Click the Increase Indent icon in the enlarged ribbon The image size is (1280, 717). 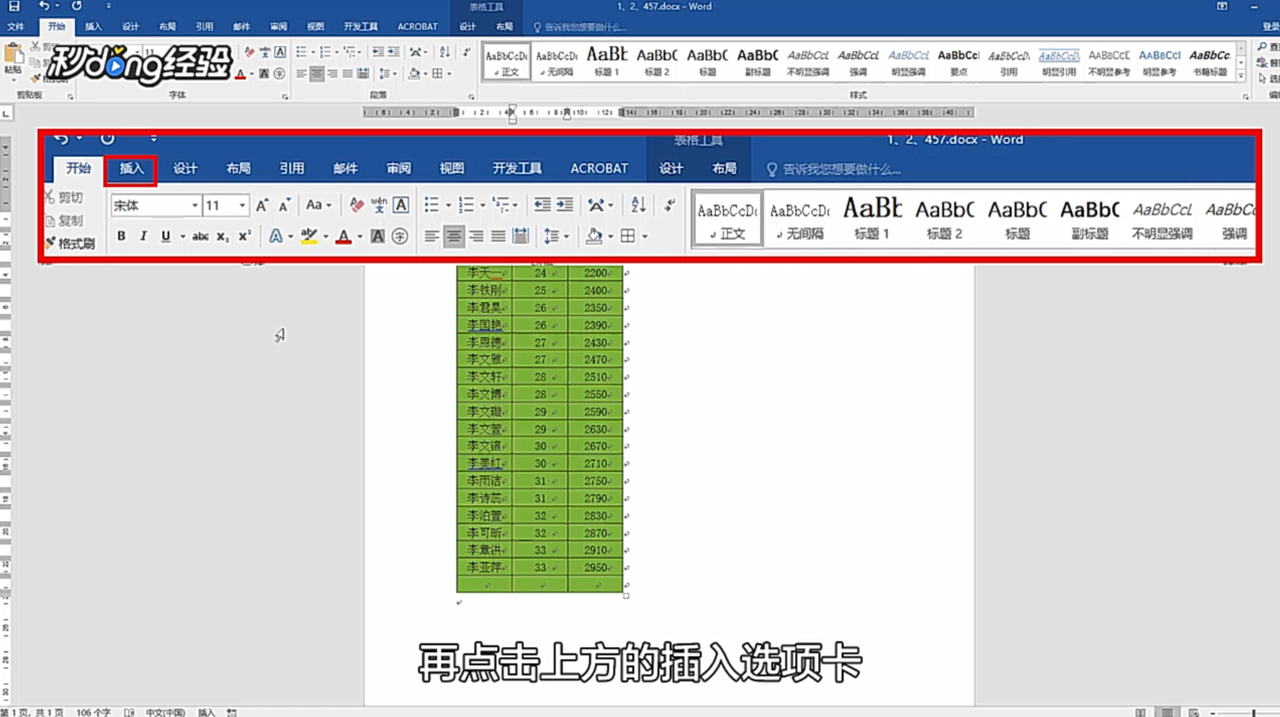[x=565, y=205]
